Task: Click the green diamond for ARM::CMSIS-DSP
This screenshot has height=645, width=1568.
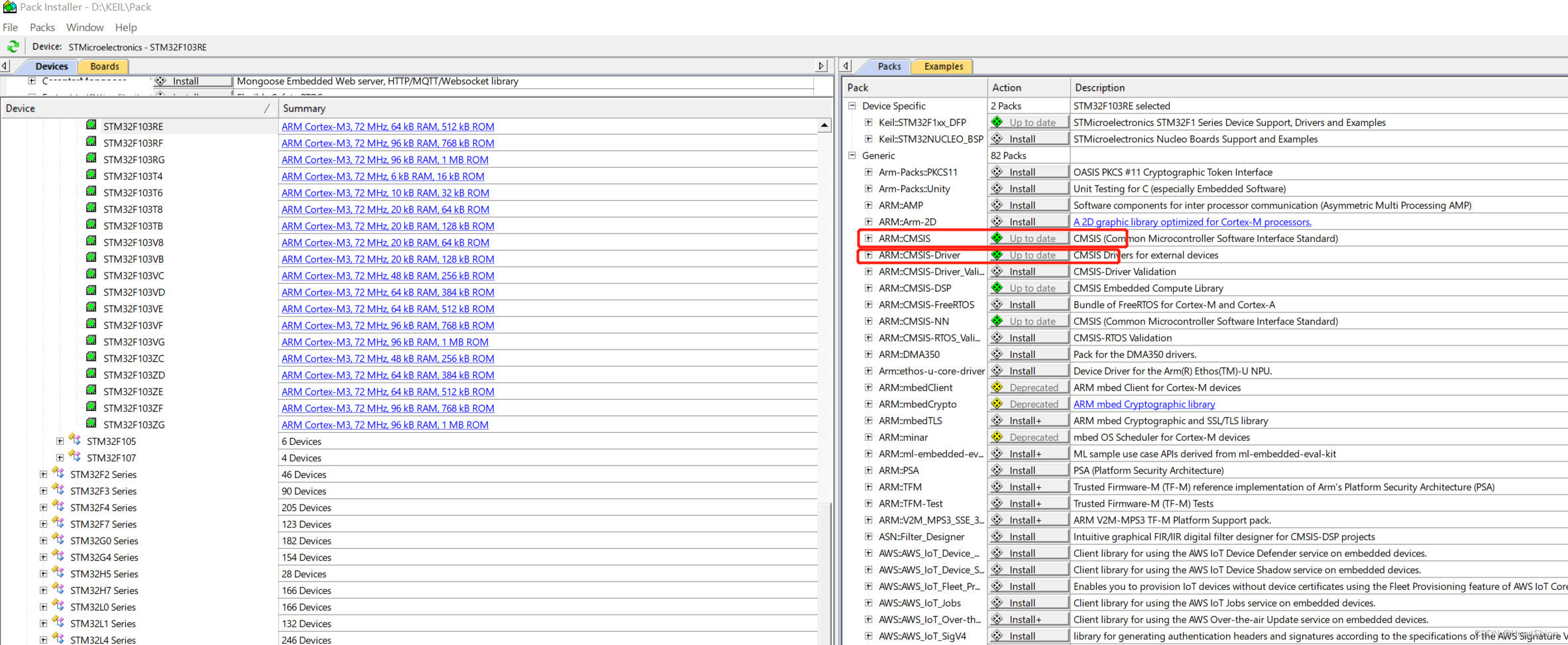Action: [997, 288]
